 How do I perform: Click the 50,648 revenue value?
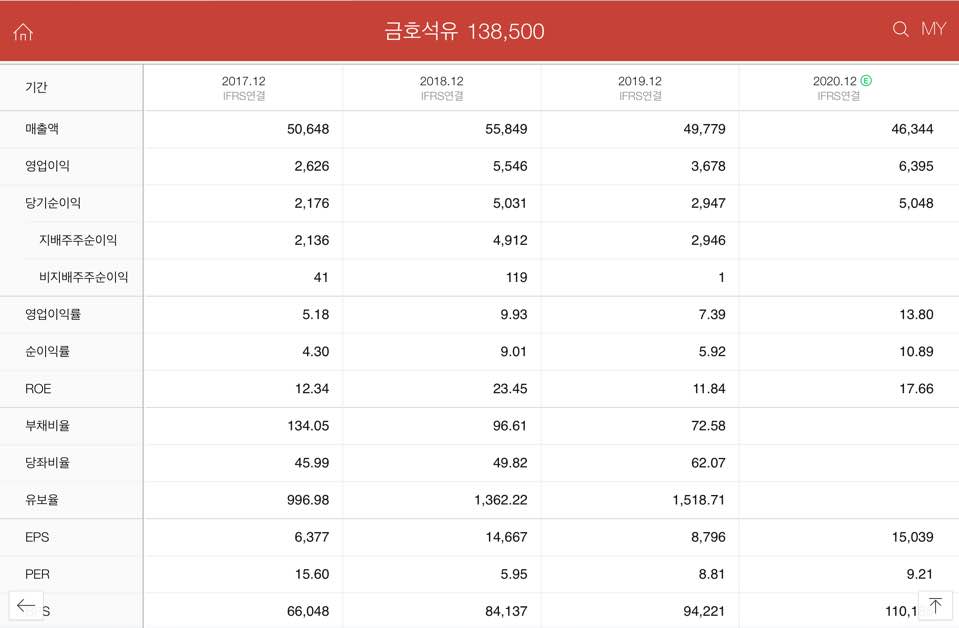(x=308, y=129)
